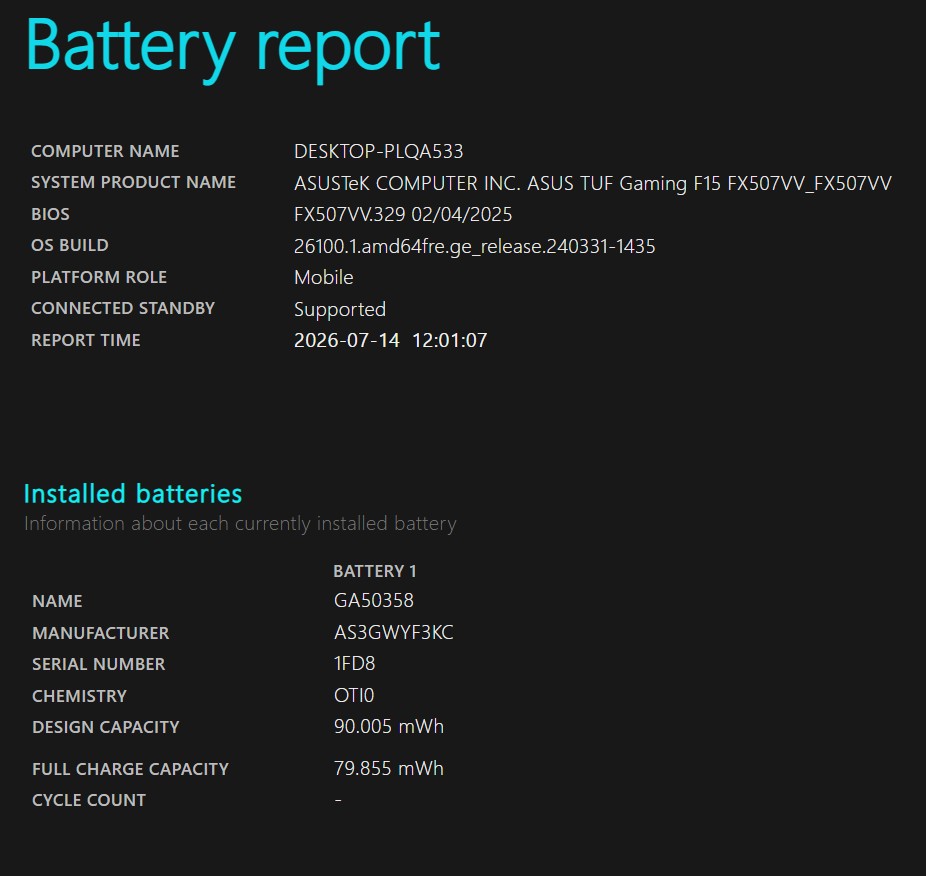This screenshot has width=926, height=876.
Task: Click the cycle count dash value
Action: point(338,800)
